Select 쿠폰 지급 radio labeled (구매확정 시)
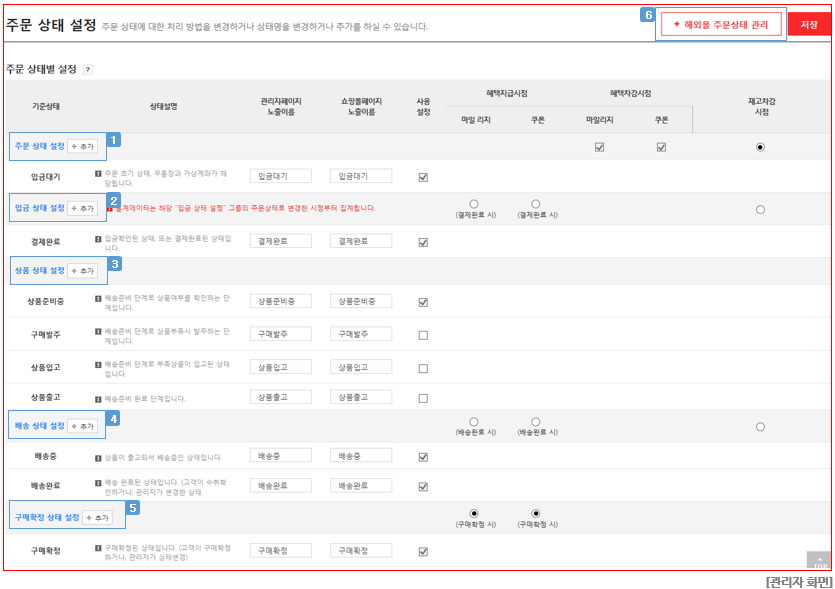835x589 pixels. coord(536,513)
